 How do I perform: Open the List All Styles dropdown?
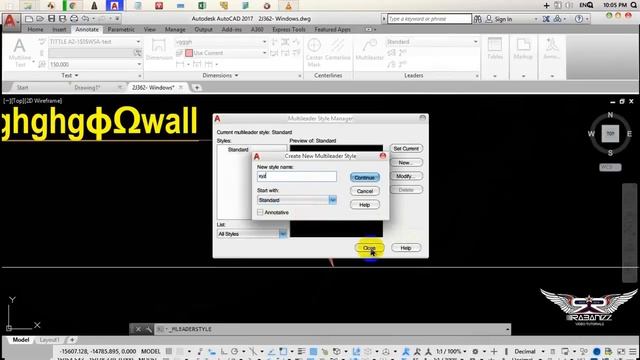[x=251, y=234]
